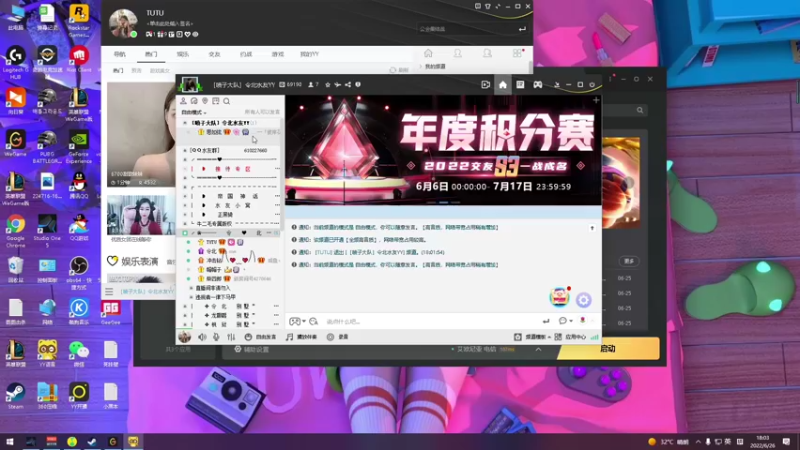Open WeChat desktop shortcut

(79, 354)
